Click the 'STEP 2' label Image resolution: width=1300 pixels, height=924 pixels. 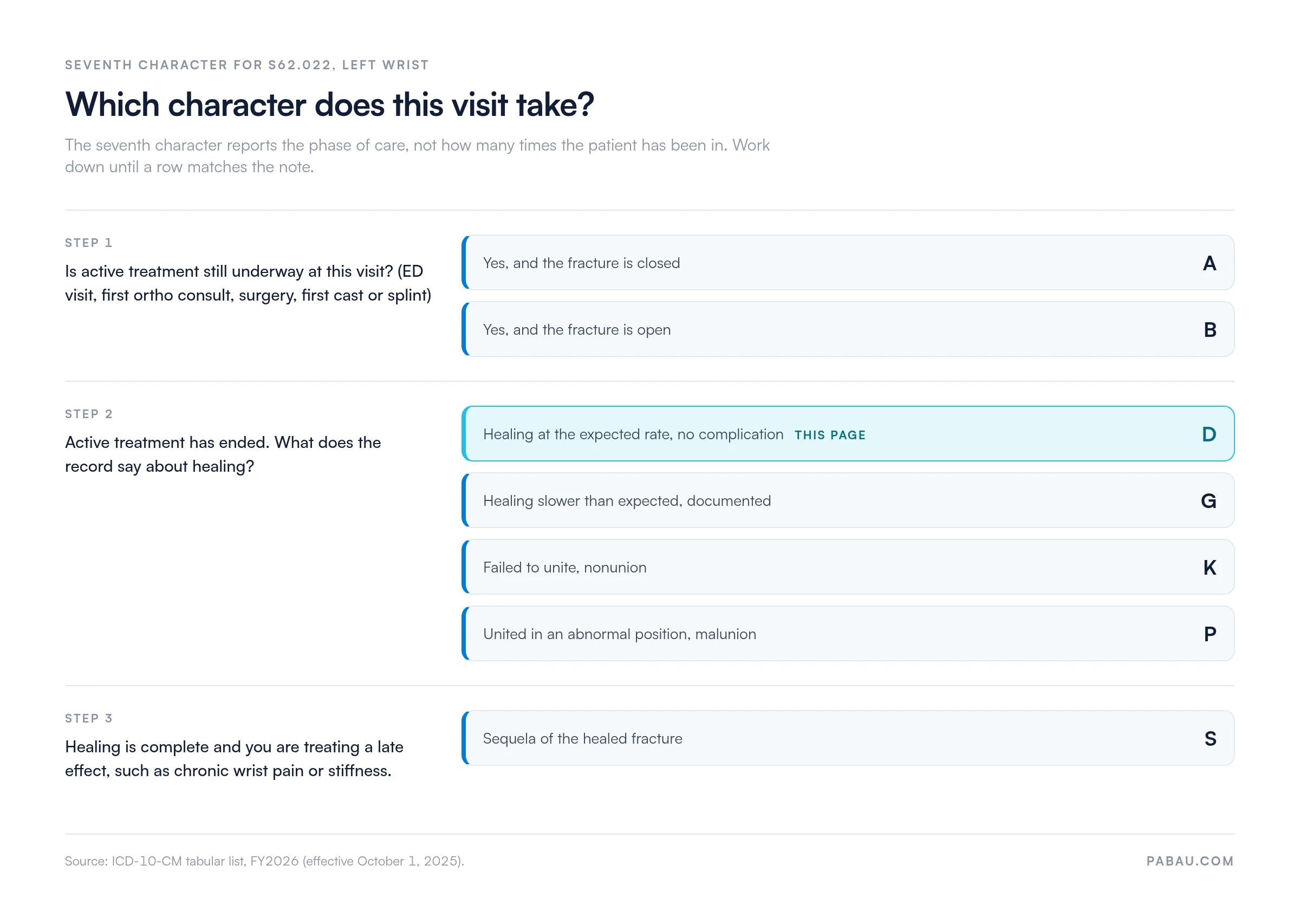tap(89, 414)
